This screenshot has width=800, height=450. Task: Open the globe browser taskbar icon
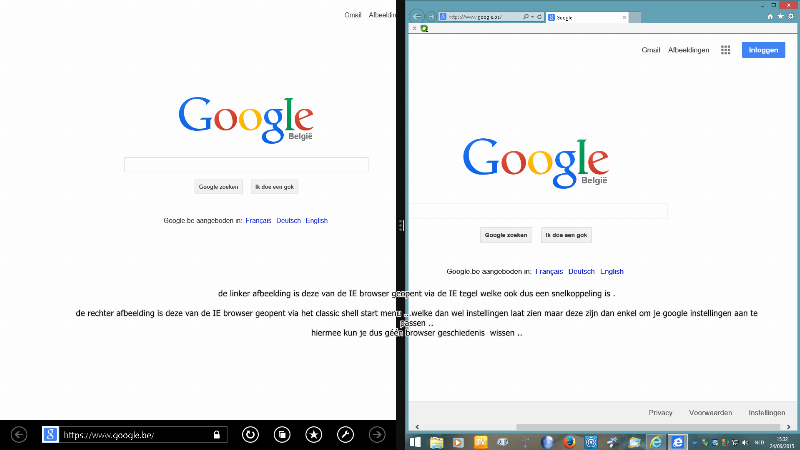547,442
